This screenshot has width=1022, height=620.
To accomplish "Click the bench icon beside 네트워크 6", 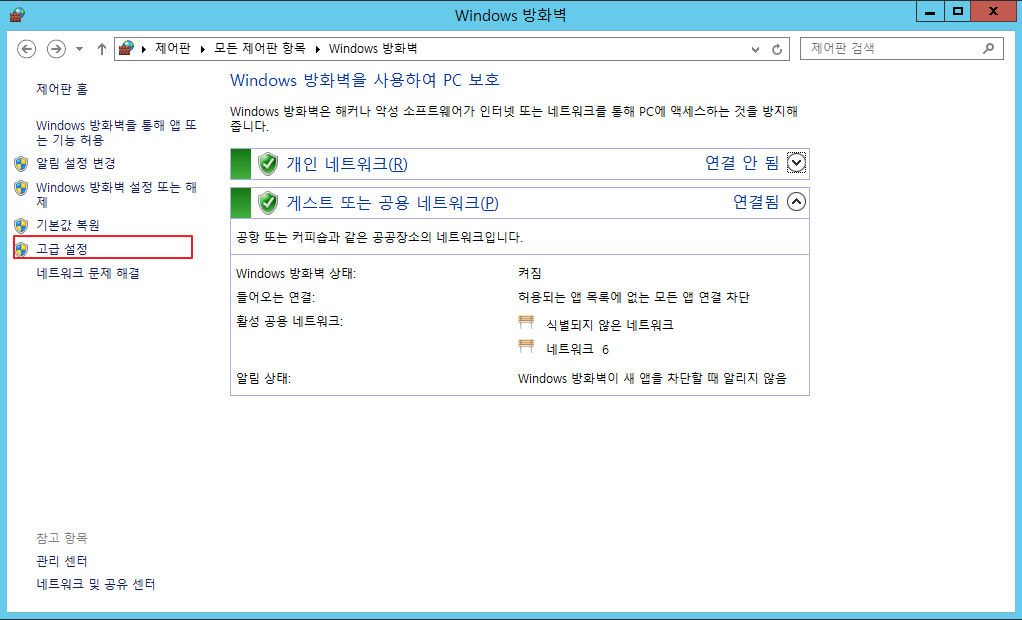I will point(526,346).
